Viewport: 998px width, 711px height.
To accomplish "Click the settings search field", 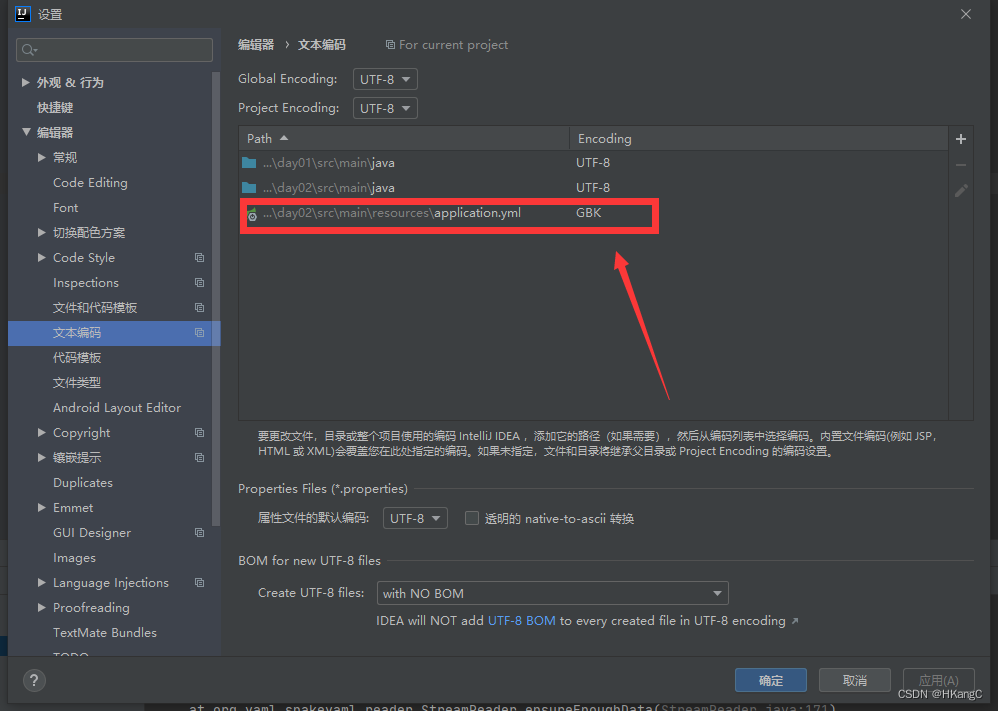I will (x=113, y=49).
